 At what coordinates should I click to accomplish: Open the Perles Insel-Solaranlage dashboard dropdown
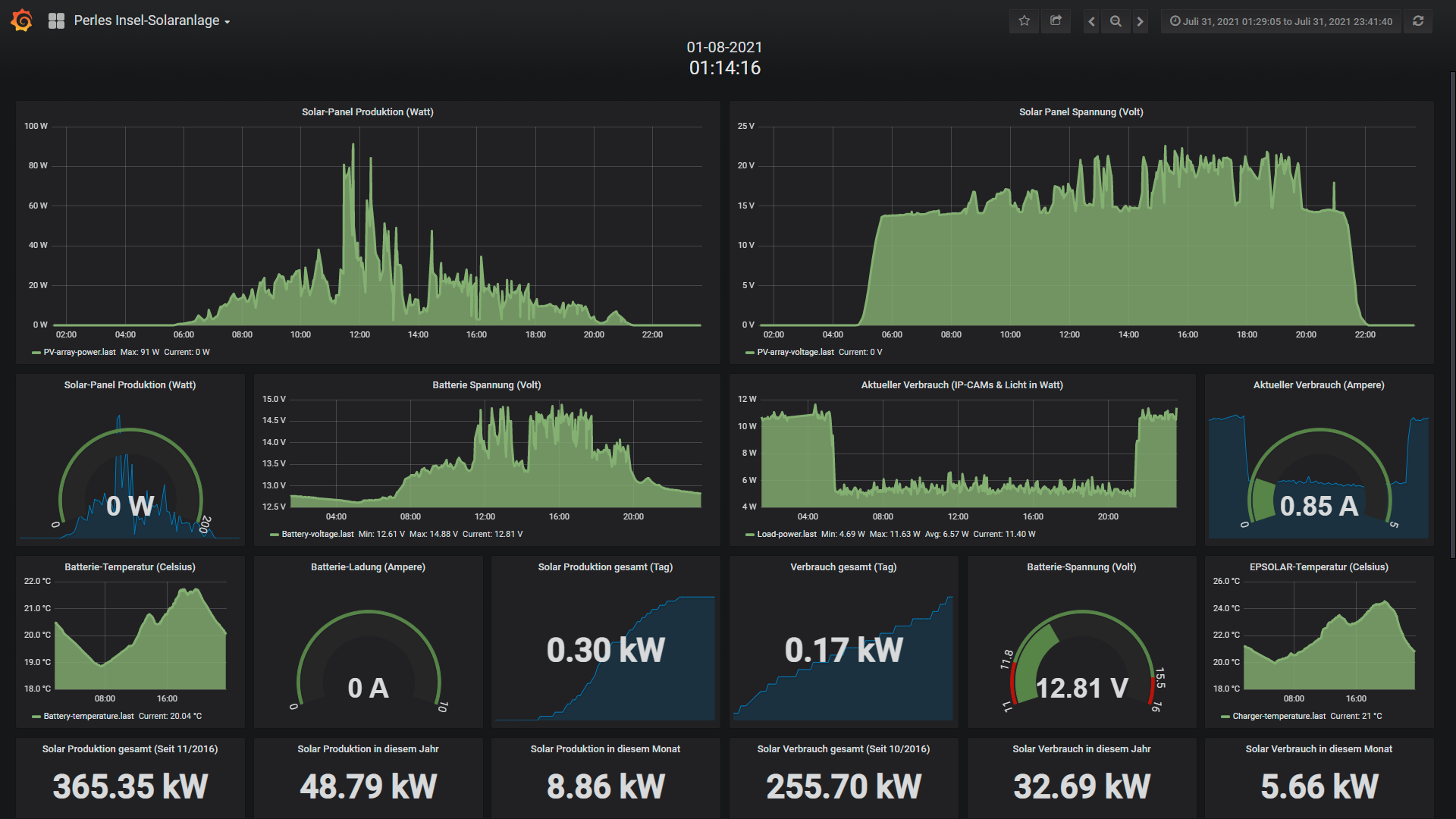click(152, 21)
